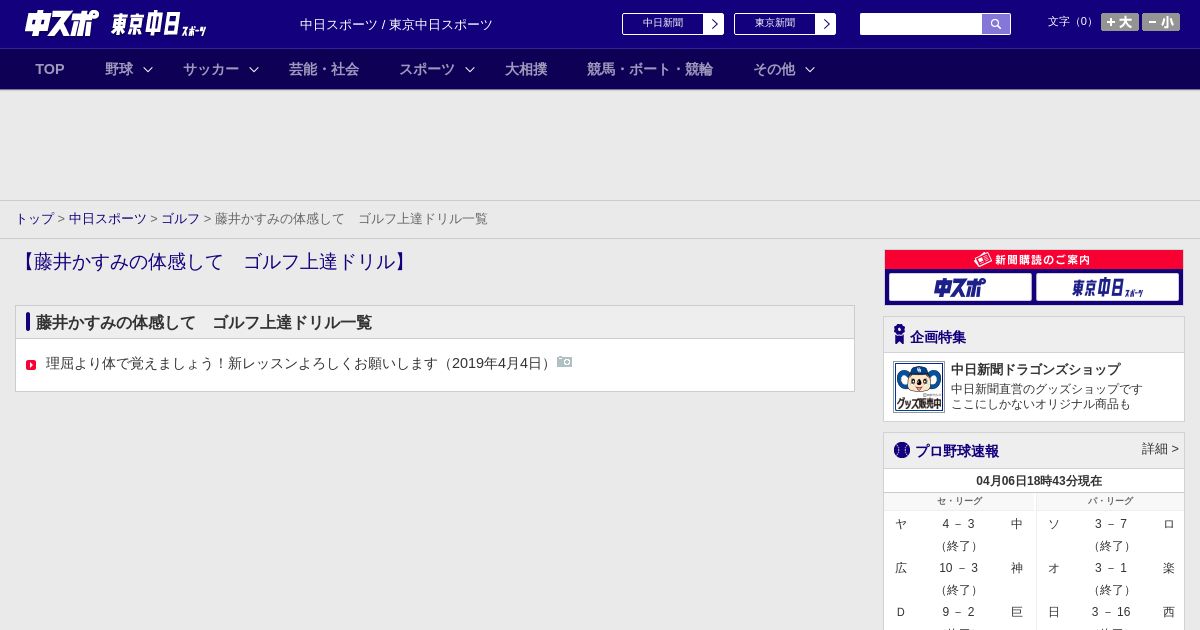Open the ドラゴンズ グッズ販売中 thumbnail

pos(919,387)
